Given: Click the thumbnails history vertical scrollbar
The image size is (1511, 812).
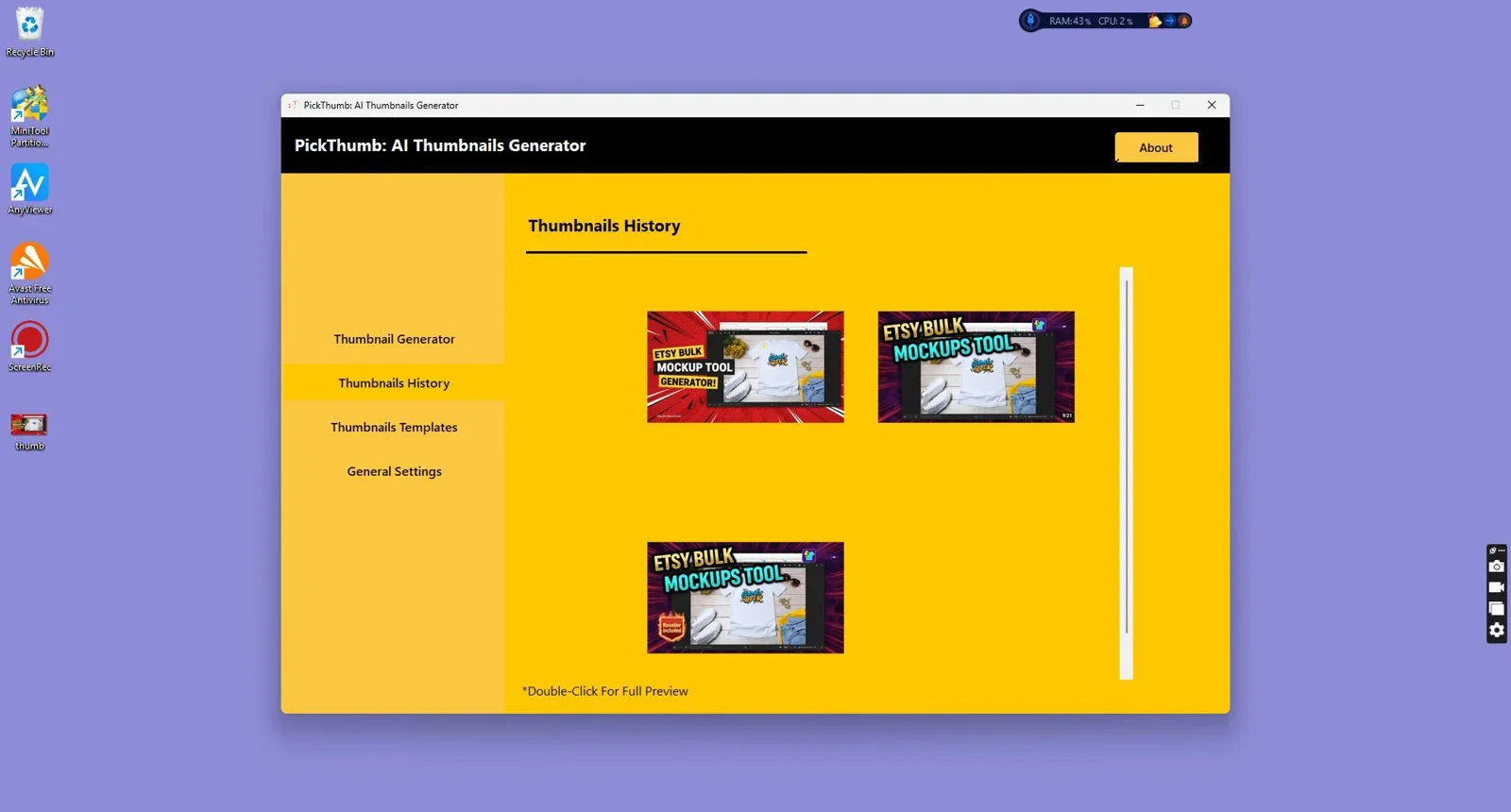Looking at the screenshot, I should click(1126, 473).
